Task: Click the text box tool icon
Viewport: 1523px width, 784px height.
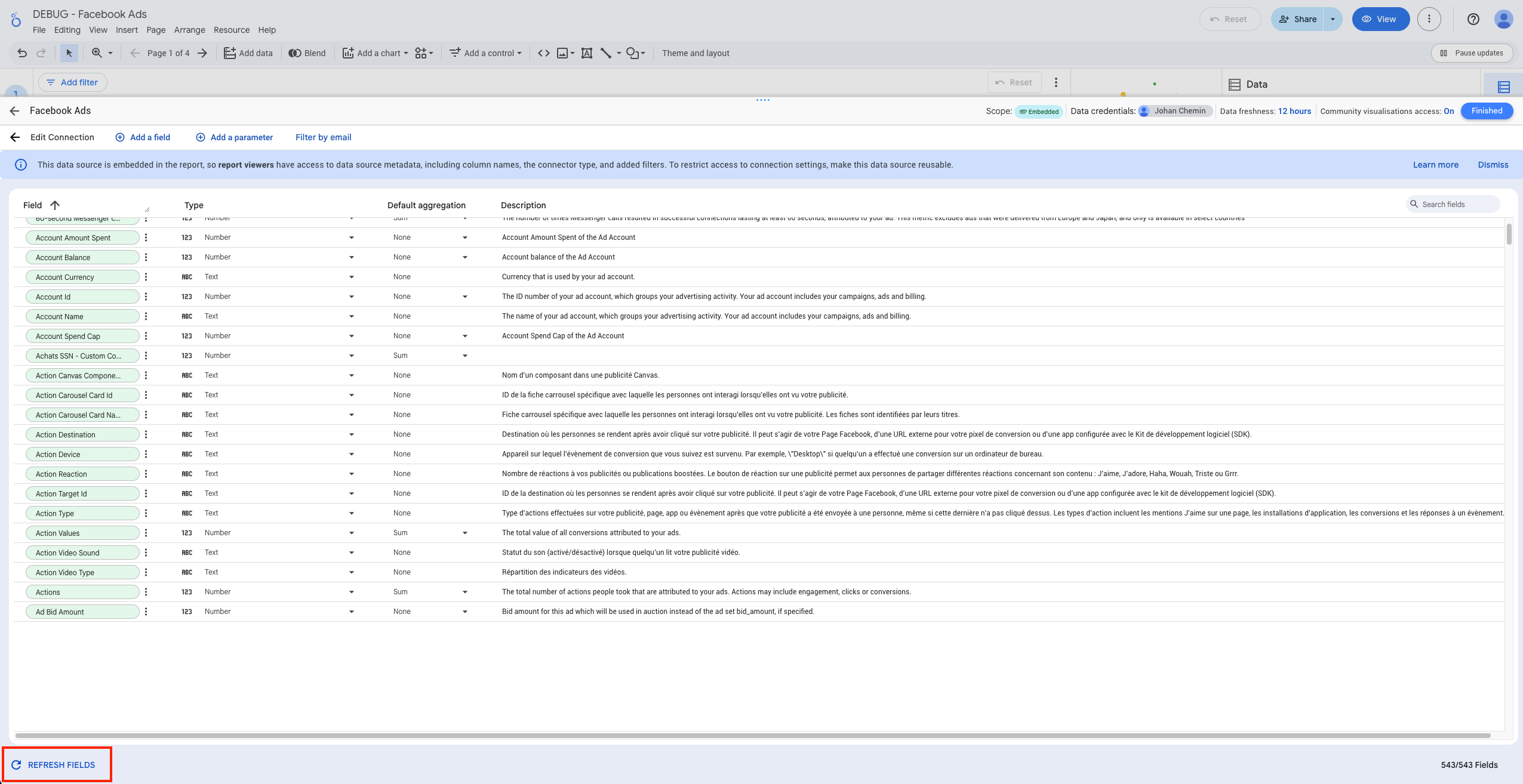Action: 586,53
